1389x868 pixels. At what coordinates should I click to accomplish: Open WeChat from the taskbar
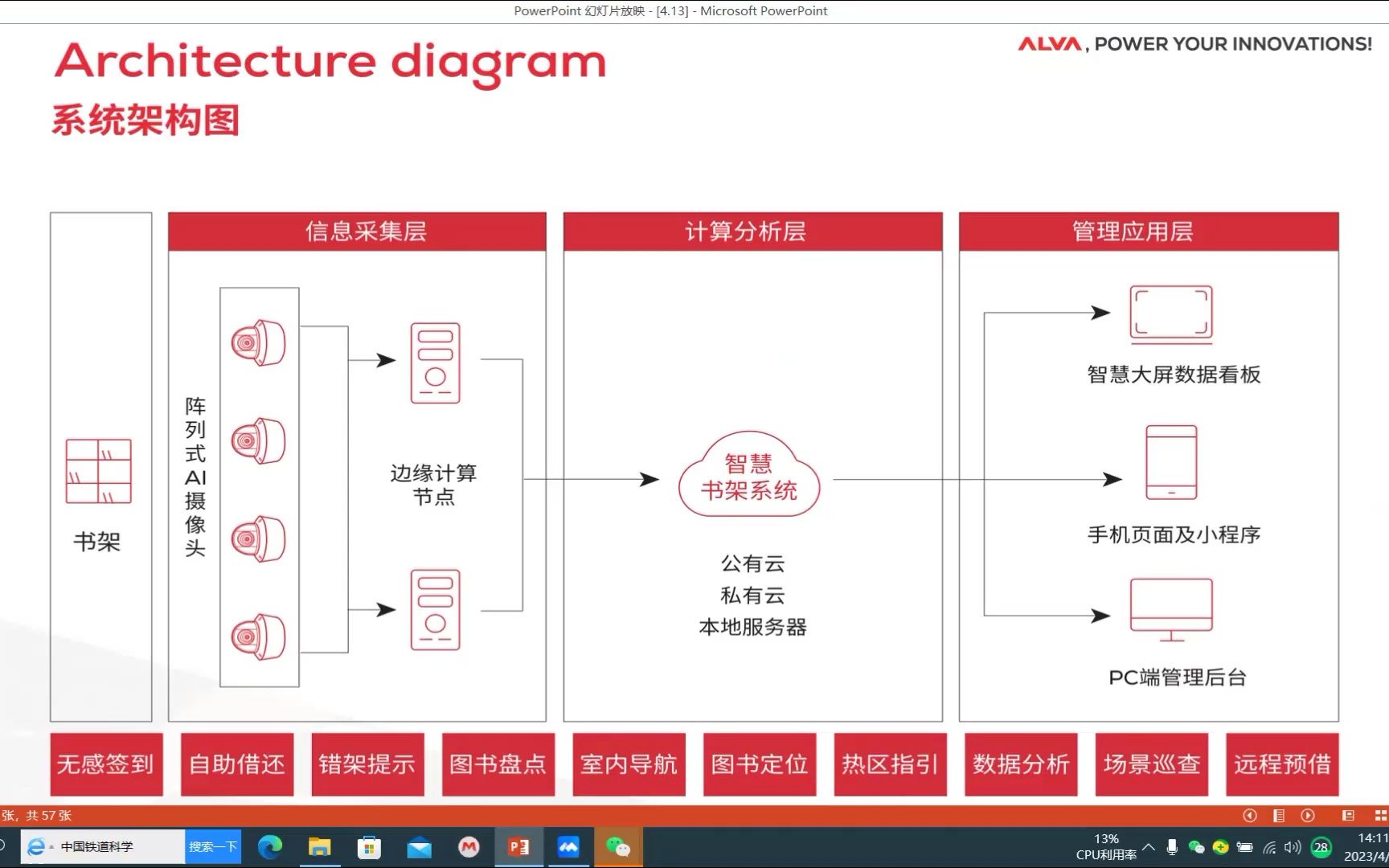pyautogui.click(x=618, y=847)
